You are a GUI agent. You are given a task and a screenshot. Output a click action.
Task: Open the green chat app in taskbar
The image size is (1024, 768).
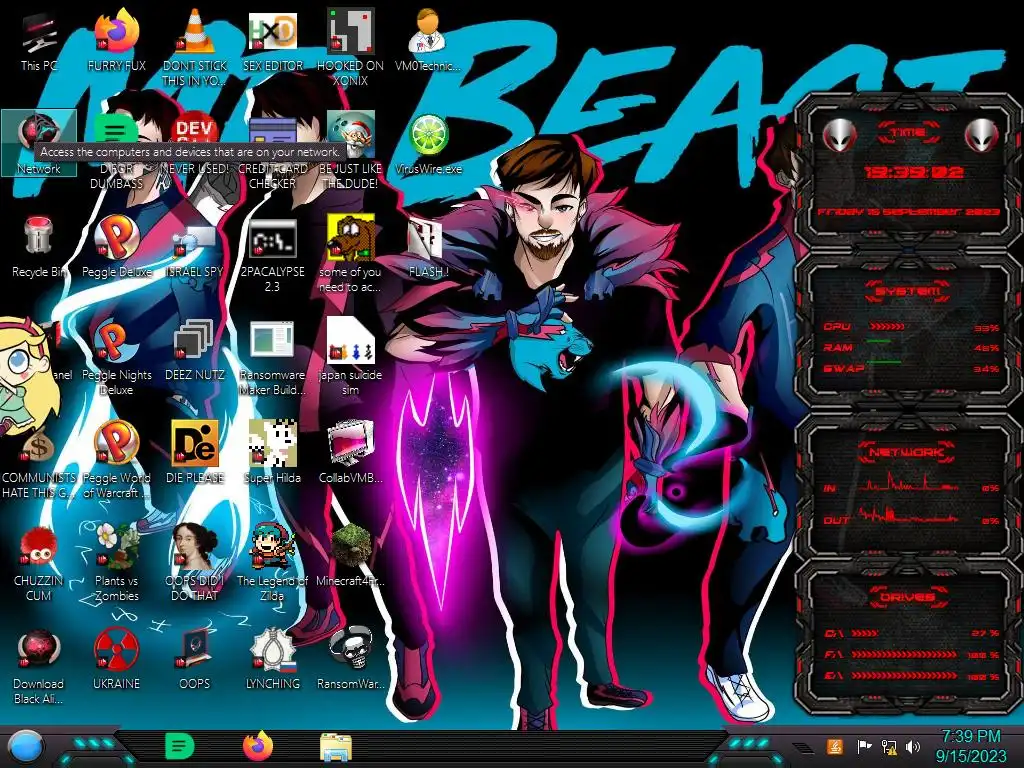180,746
